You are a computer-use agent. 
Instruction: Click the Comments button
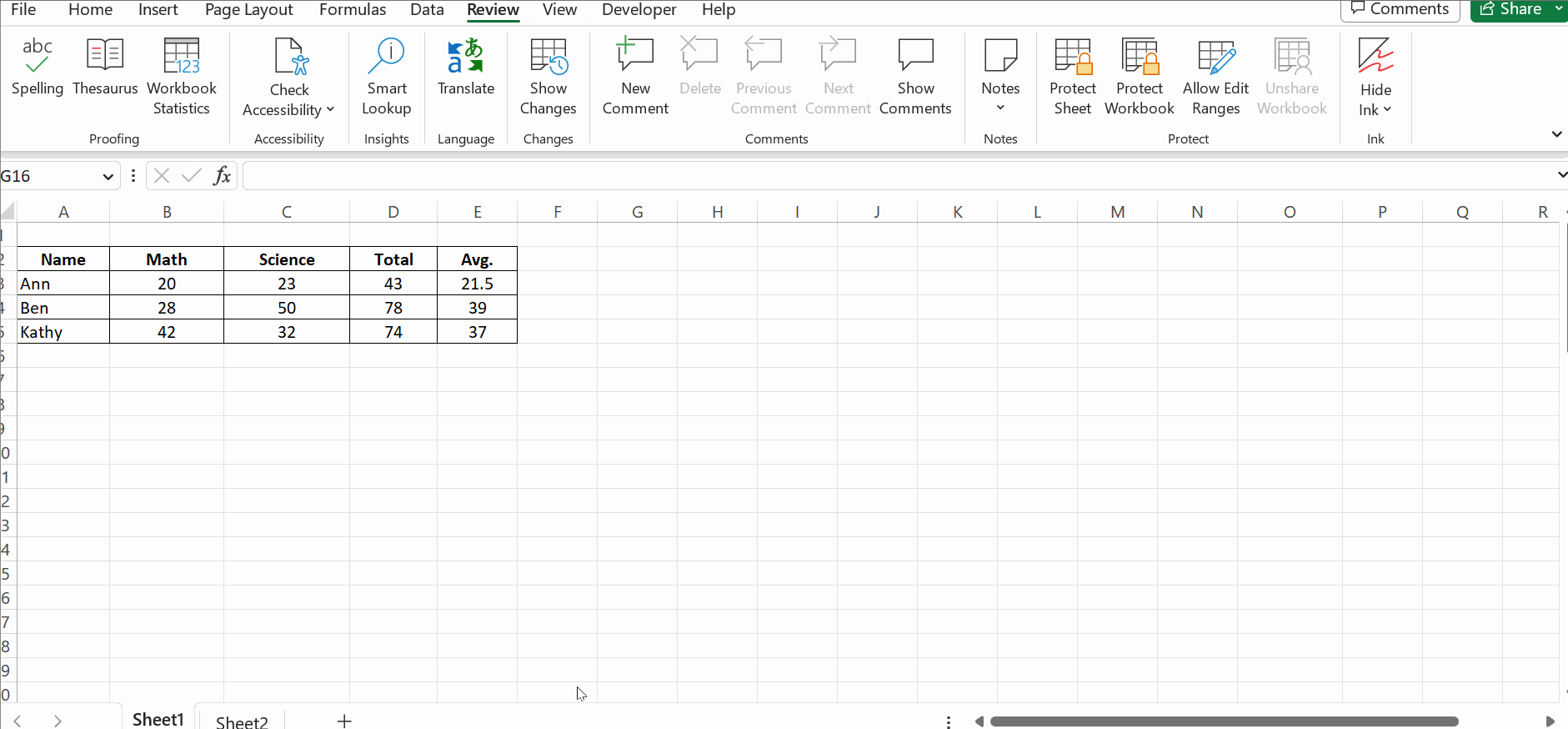coord(1400,9)
